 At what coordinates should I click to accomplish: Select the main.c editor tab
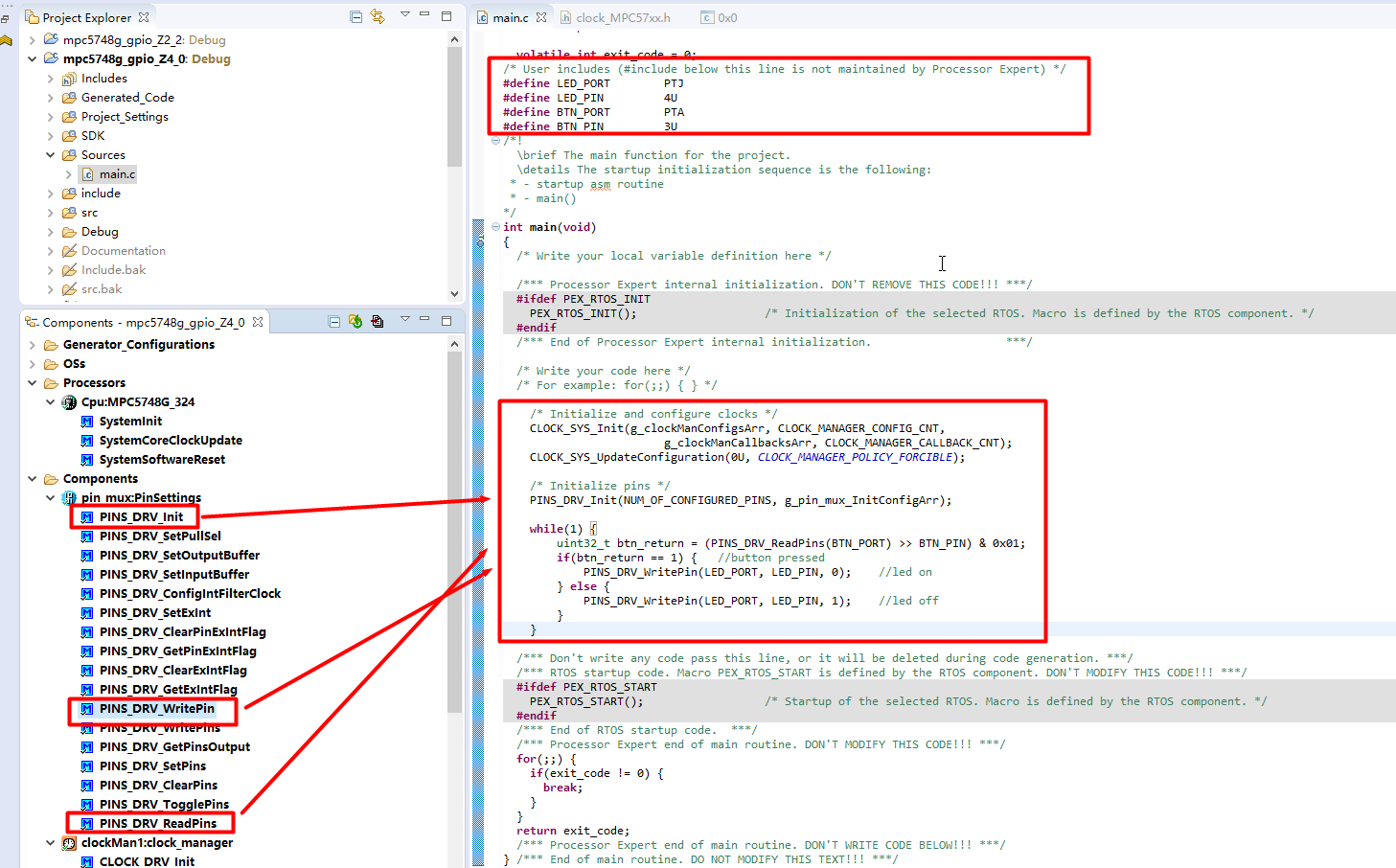[x=506, y=16]
